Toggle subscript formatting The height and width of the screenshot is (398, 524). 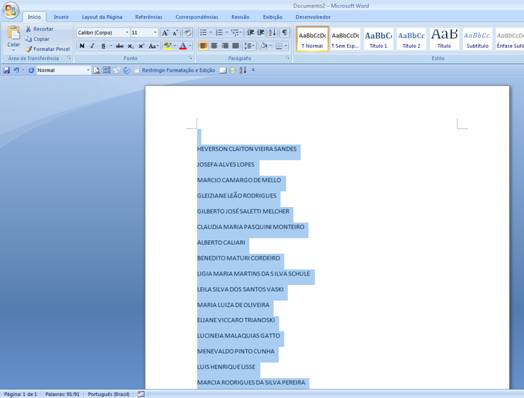click(130, 46)
